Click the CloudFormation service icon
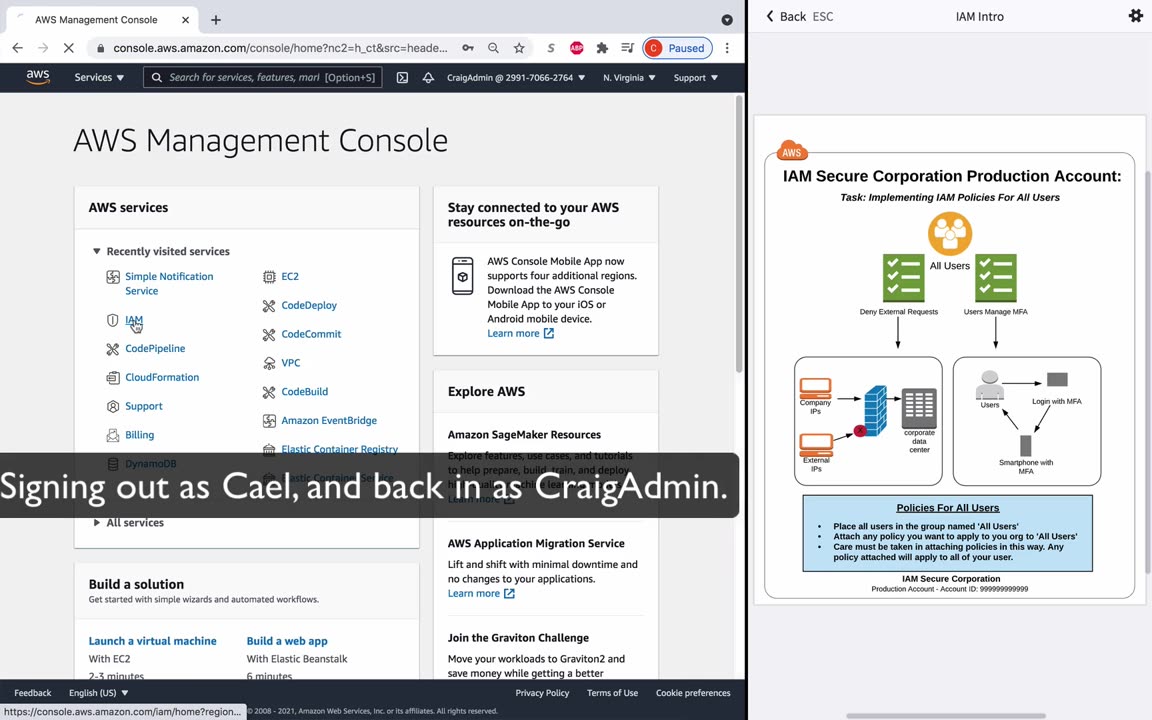Viewport: 1152px width, 720px height. 112,378
